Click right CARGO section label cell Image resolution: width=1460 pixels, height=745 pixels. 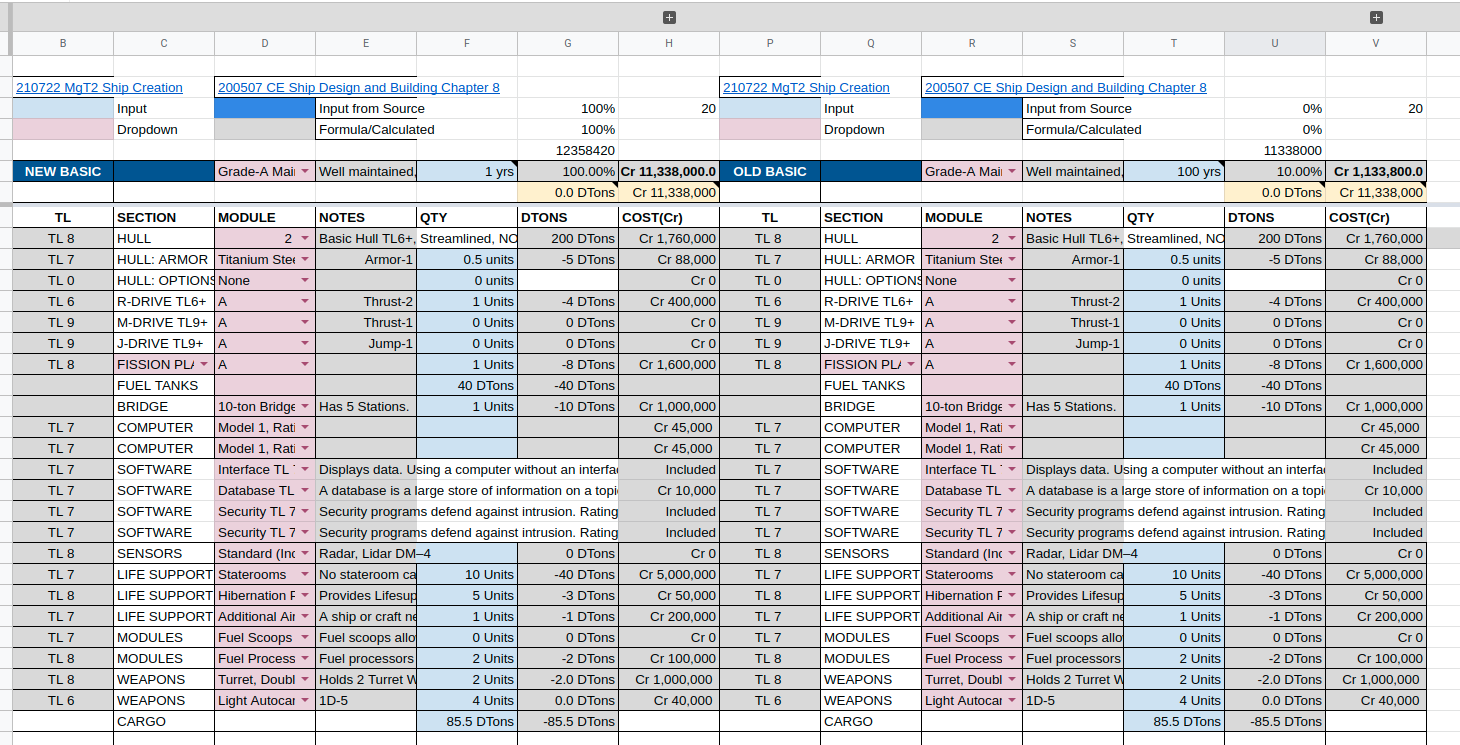[871, 722]
